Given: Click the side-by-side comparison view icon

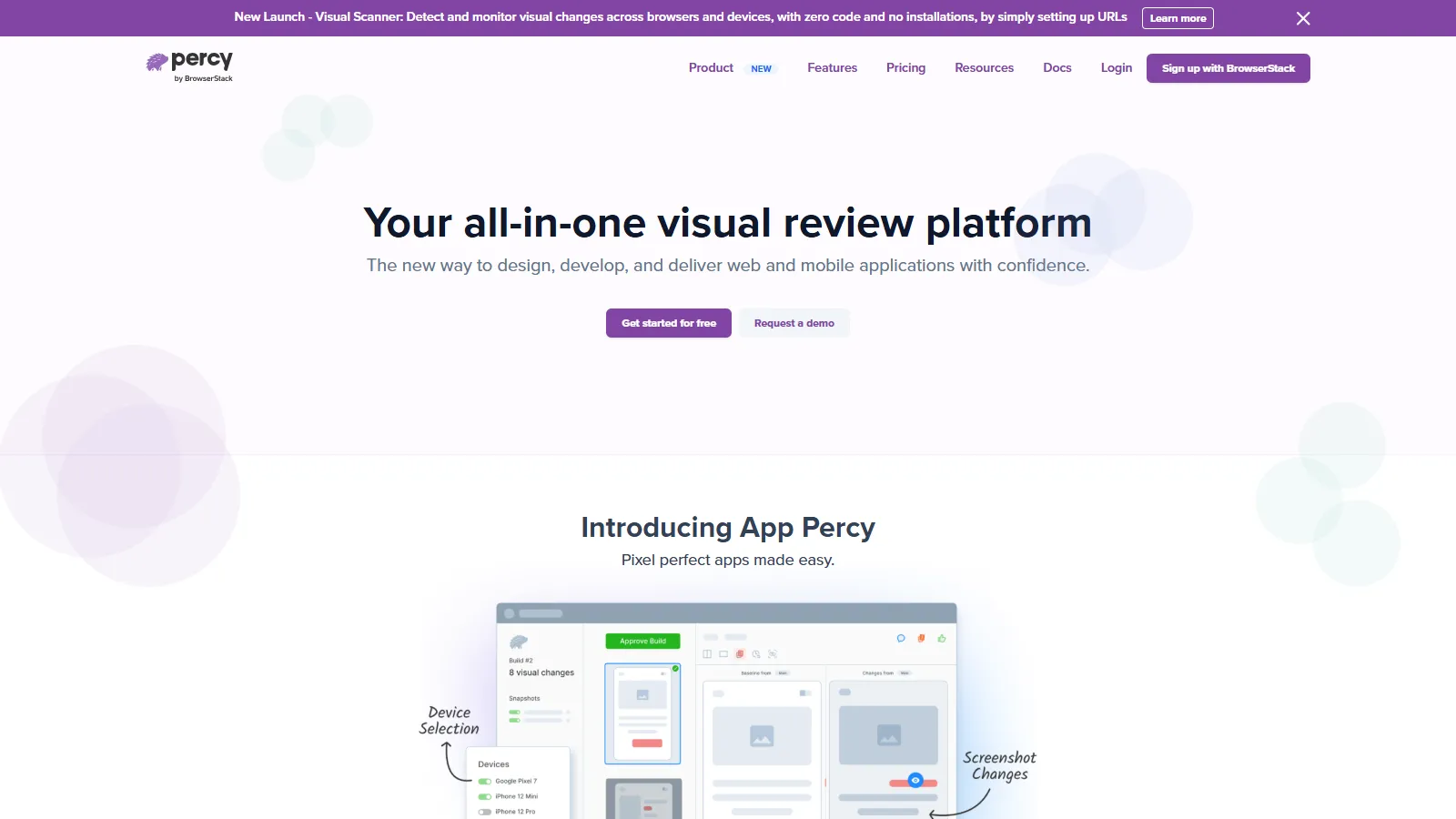Looking at the screenshot, I should [707, 652].
